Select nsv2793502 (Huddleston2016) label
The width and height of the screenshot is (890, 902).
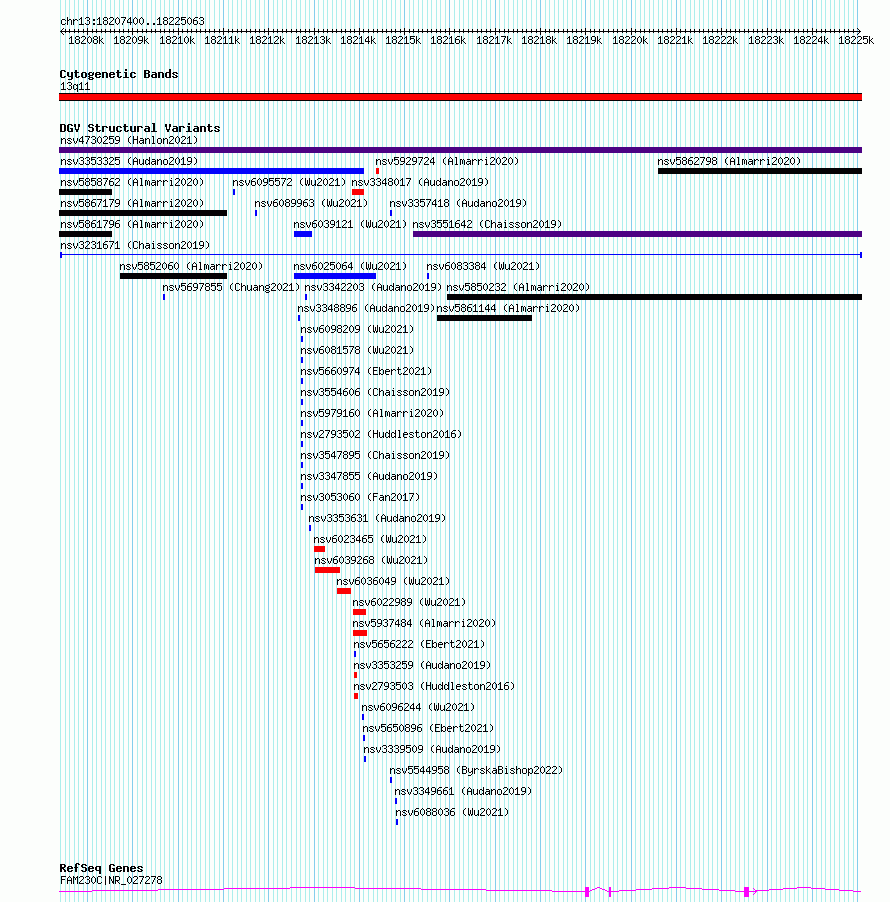pyautogui.click(x=381, y=434)
